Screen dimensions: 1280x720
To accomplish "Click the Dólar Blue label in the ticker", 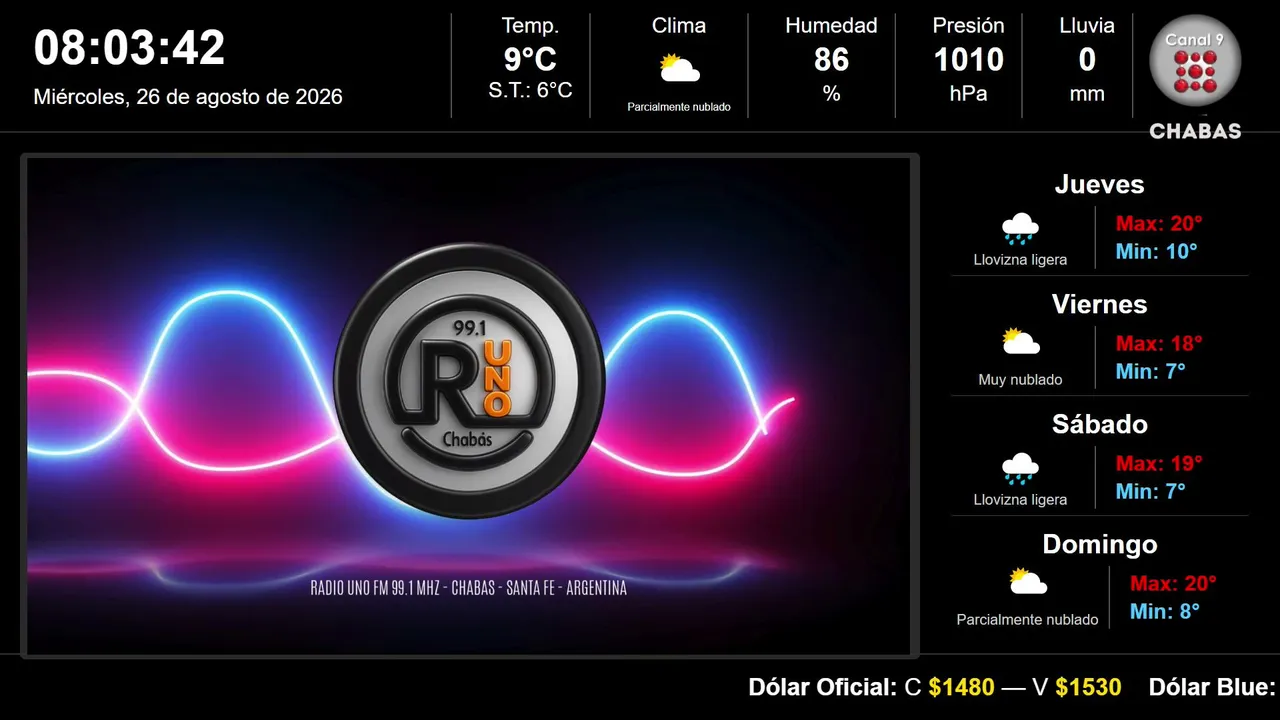I will click(x=1212, y=688).
